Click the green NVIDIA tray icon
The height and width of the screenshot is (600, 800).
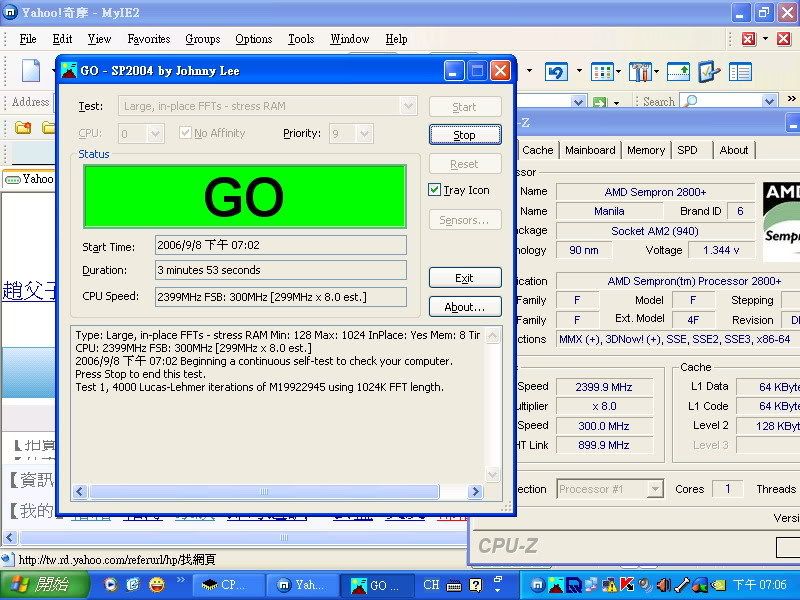pos(718,585)
